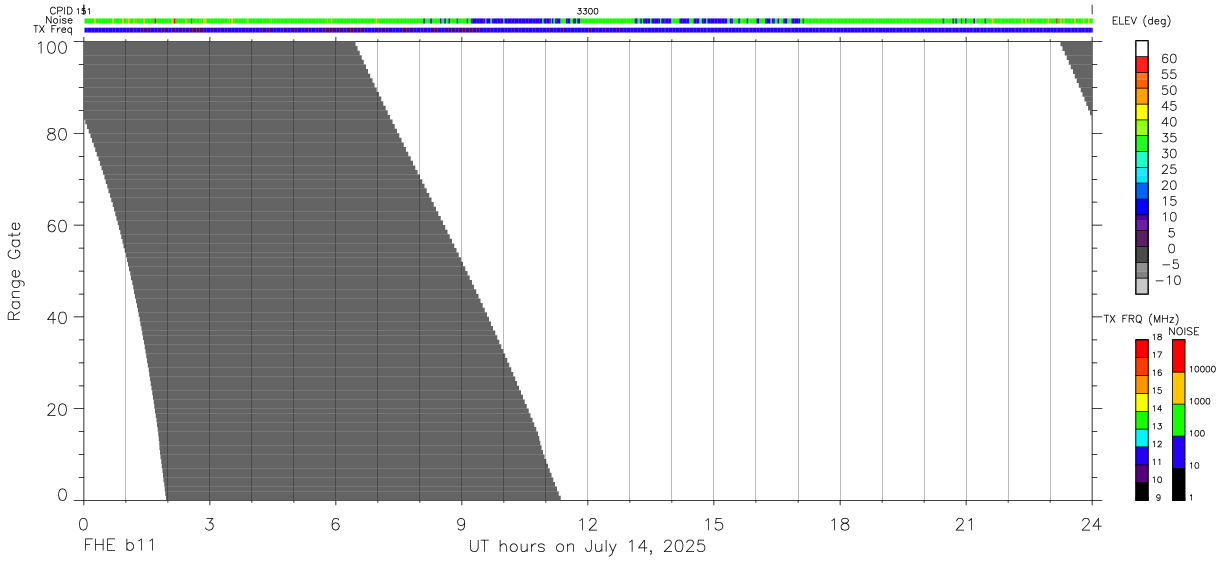
Task: Click yellow segment of TX FRQ colorbar
Action: (1142, 401)
